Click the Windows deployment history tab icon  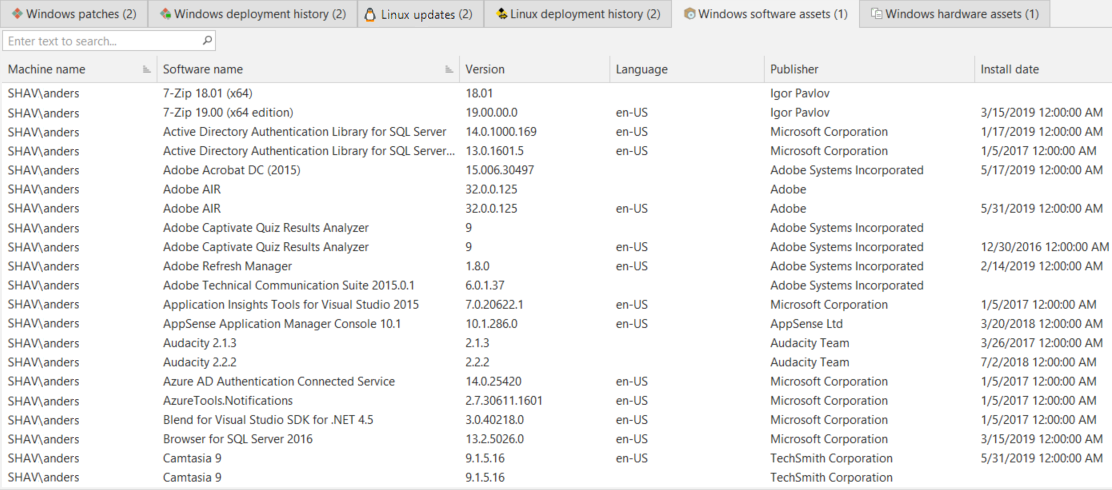[x=165, y=13]
